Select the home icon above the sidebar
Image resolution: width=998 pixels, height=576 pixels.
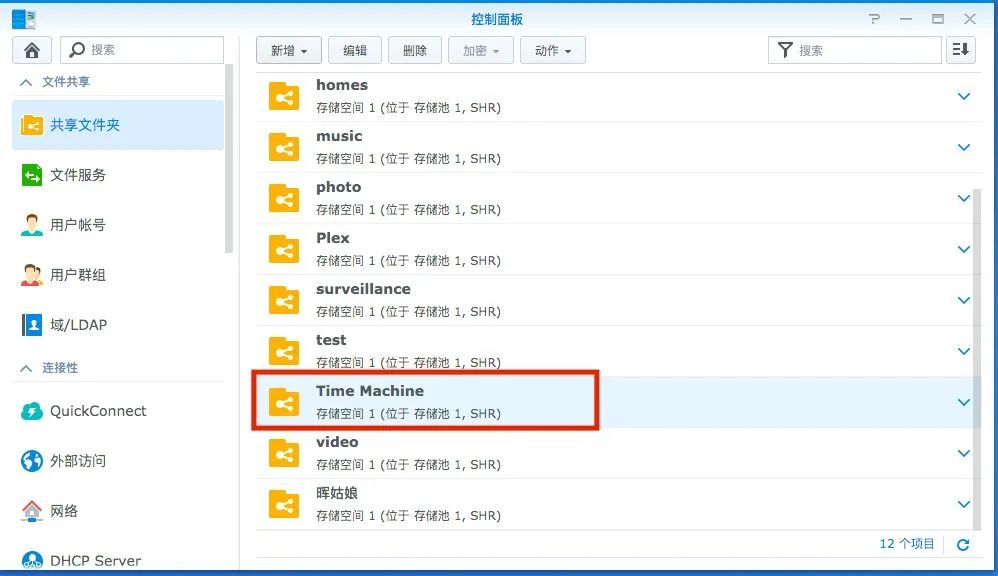point(31,49)
